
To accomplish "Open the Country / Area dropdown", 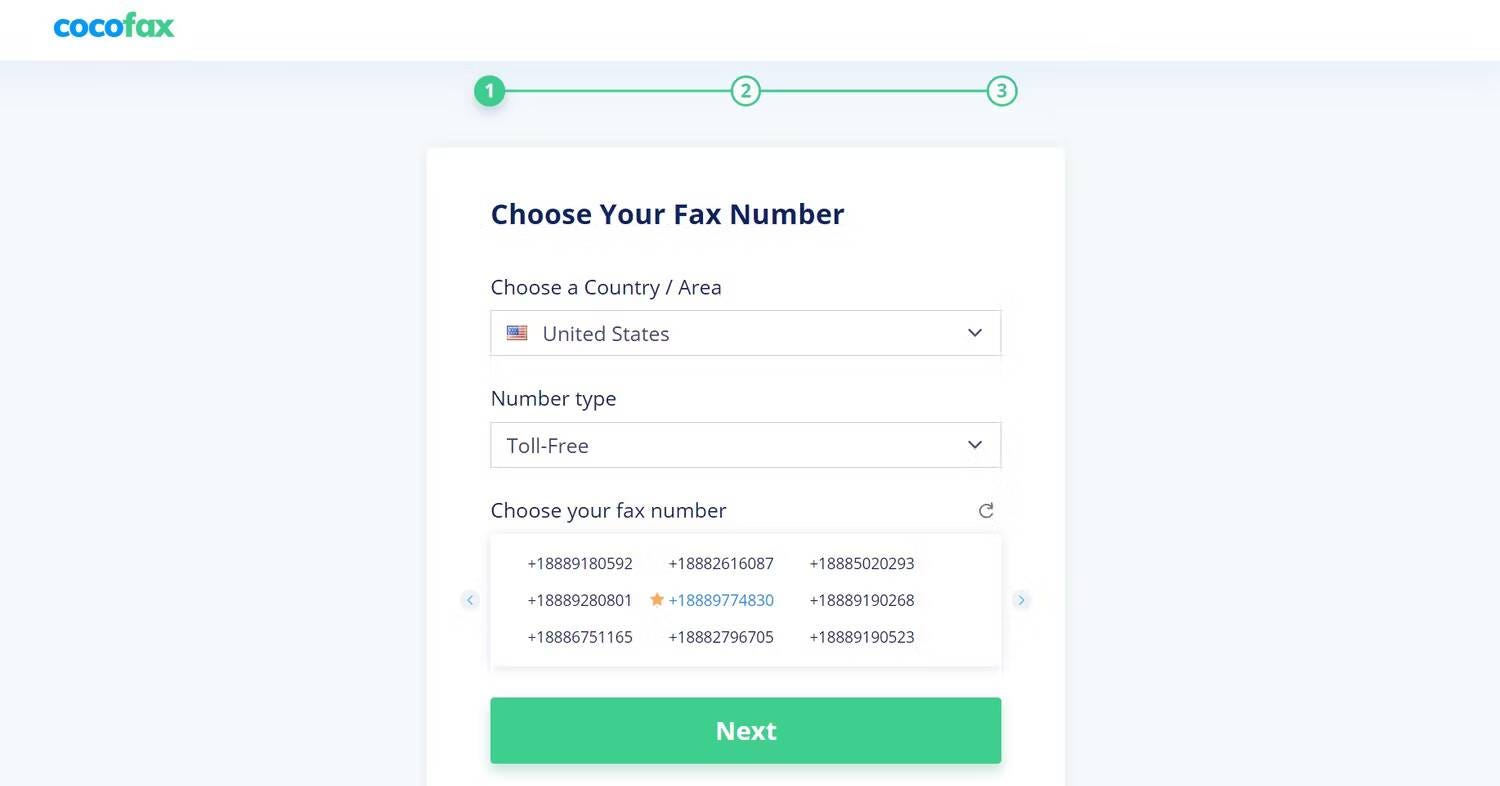I will (x=745, y=333).
